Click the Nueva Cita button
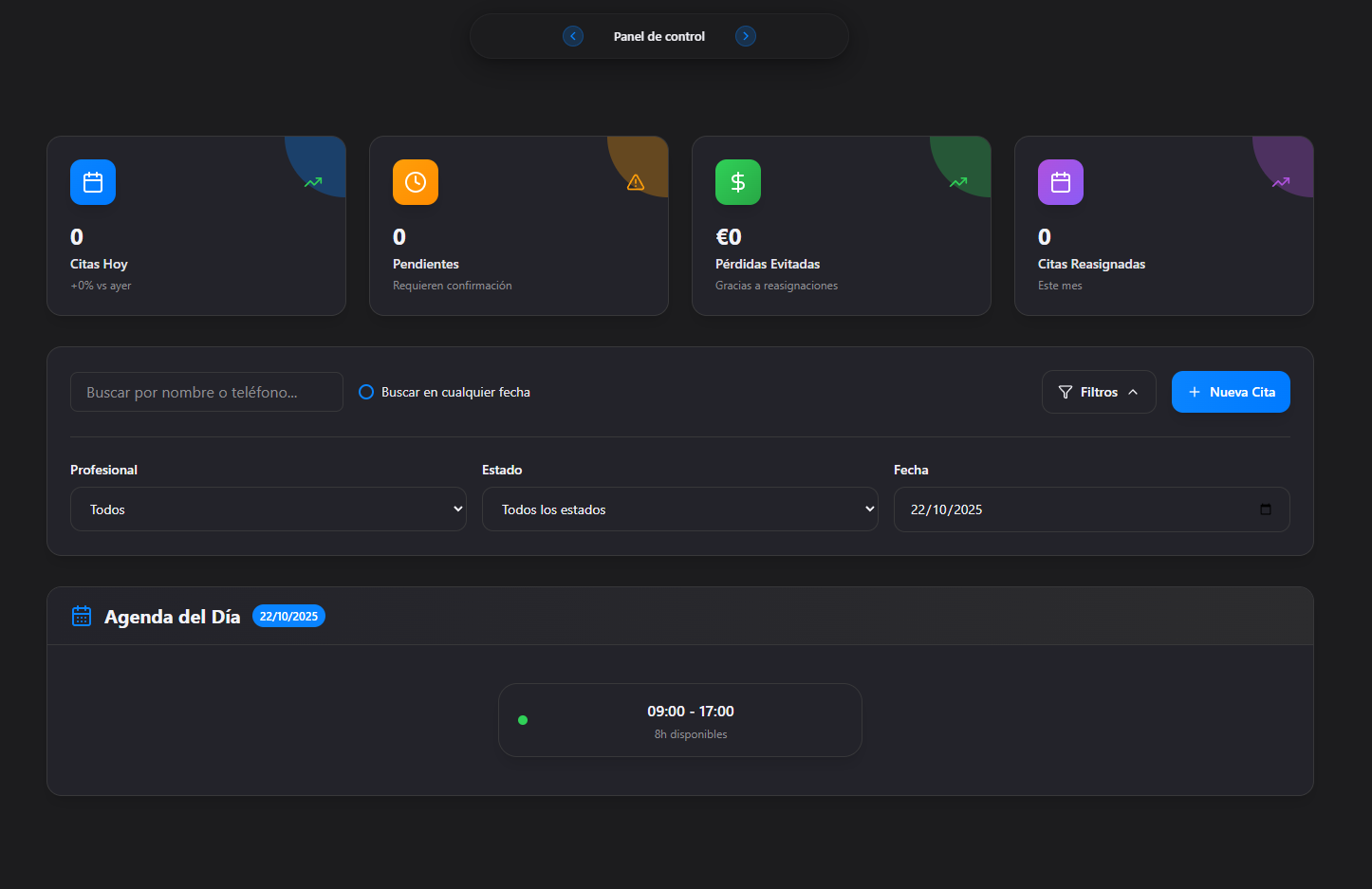This screenshot has width=1372, height=889. 1231,392
